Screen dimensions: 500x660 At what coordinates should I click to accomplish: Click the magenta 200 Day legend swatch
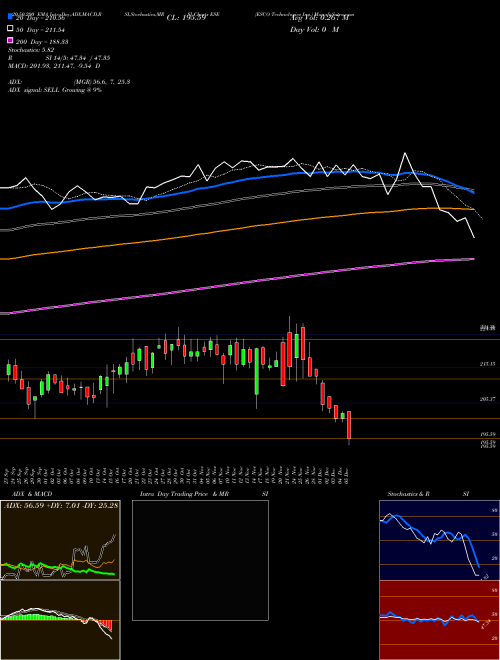point(11,41)
